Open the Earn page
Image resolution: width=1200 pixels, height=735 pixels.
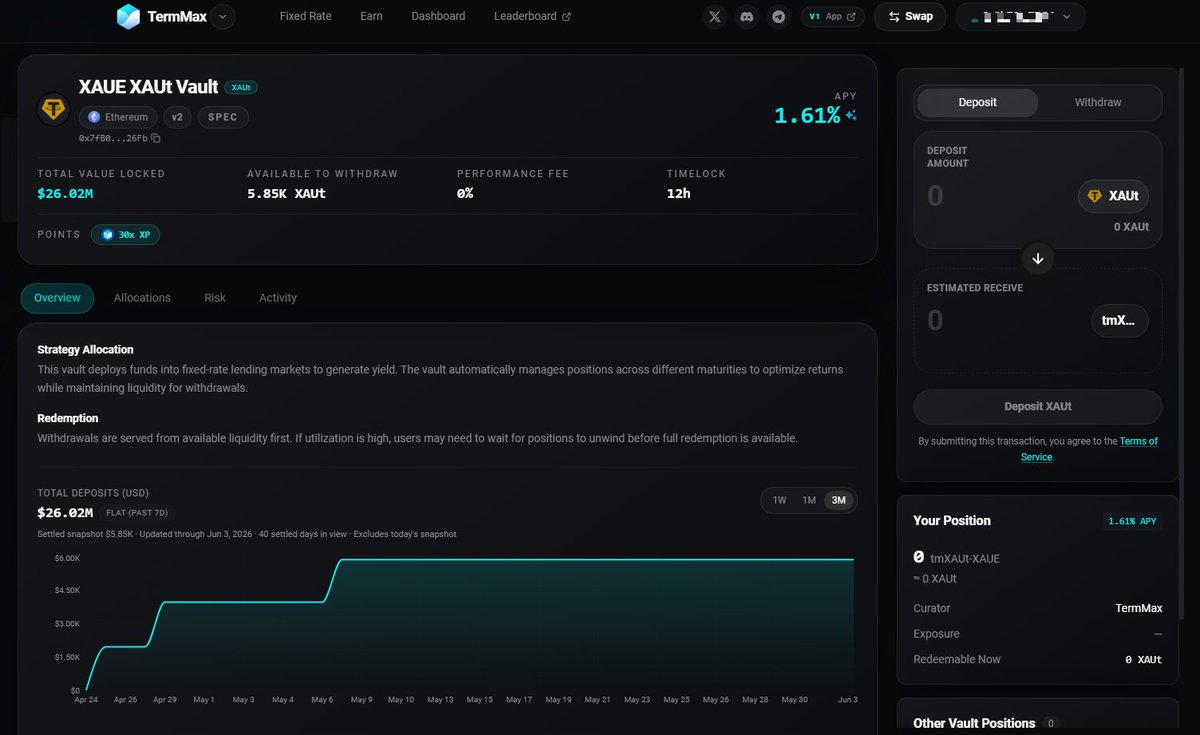click(x=371, y=16)
